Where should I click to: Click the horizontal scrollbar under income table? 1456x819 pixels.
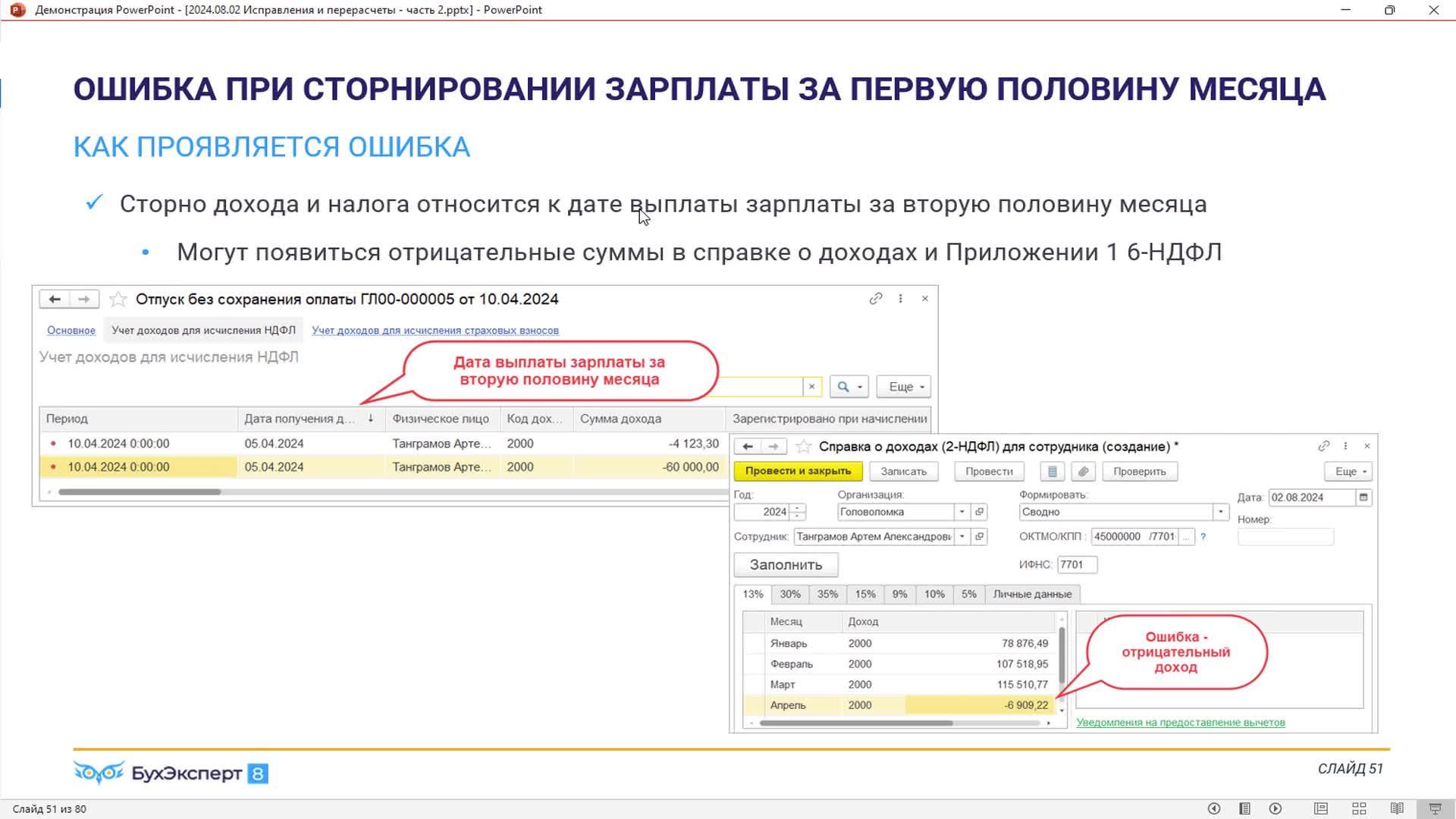tap(855, 723)
